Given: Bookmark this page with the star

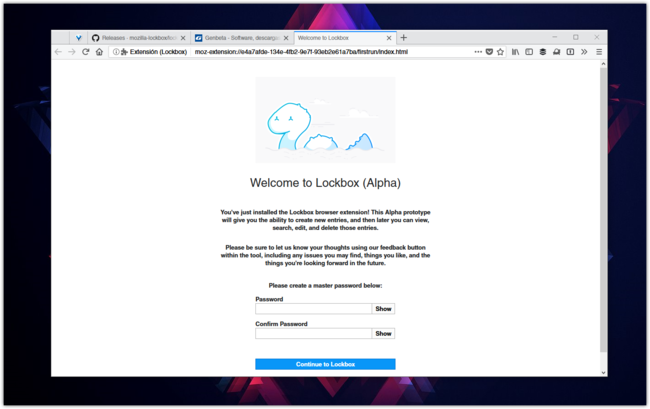Looking at the screenshot, I should click(500, 52).
